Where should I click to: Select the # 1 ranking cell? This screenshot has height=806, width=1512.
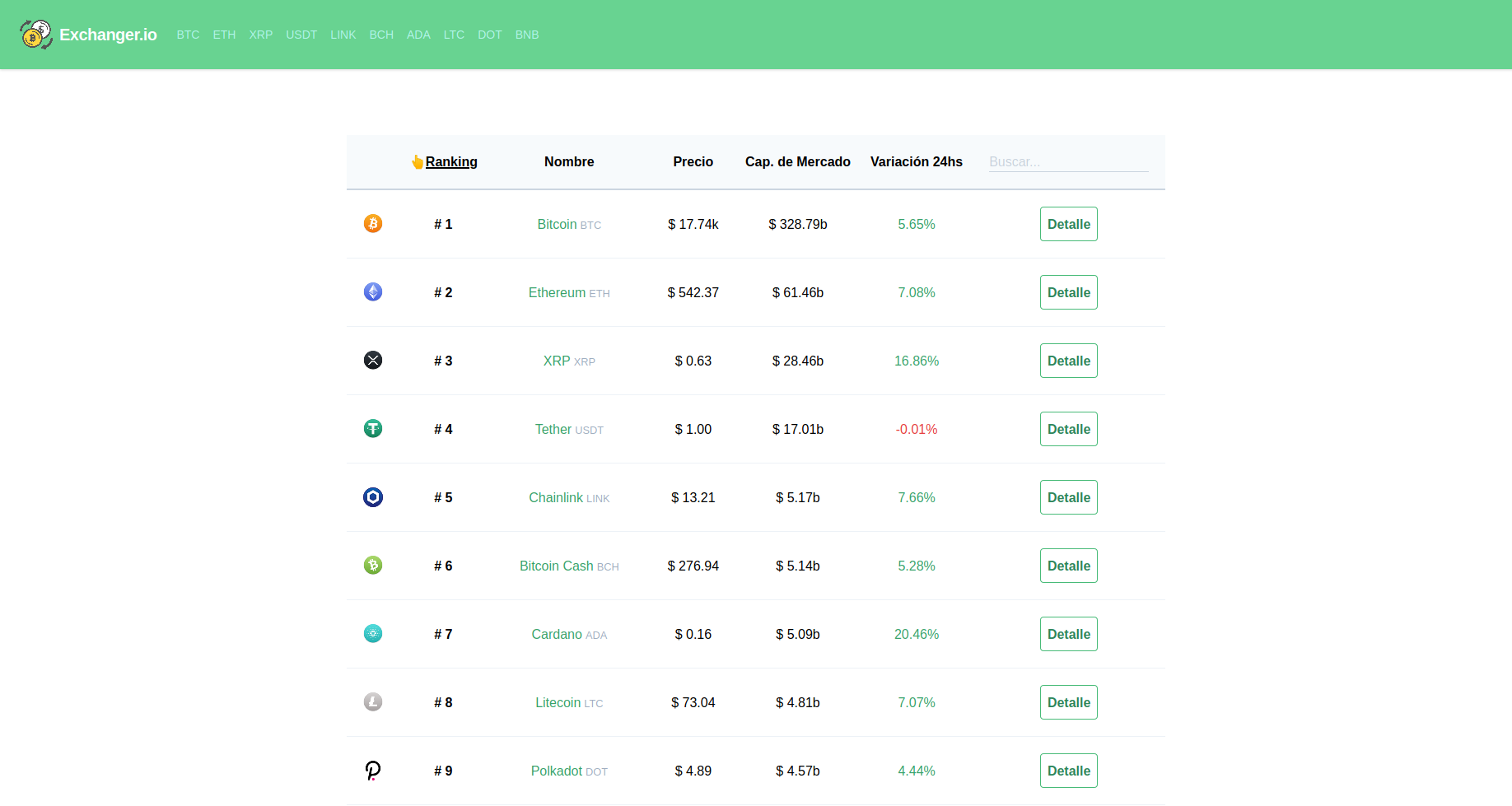443,224
